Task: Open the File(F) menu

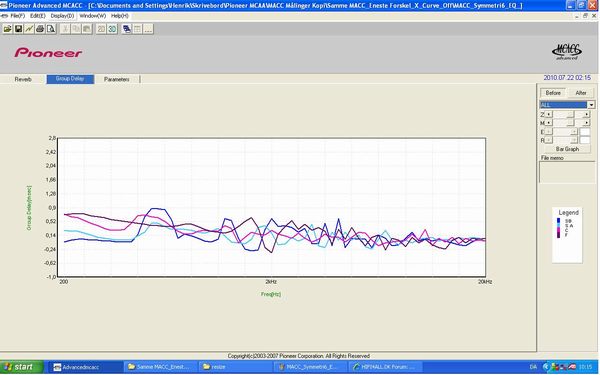Action: pyautogui.click(x=18, y=16)
